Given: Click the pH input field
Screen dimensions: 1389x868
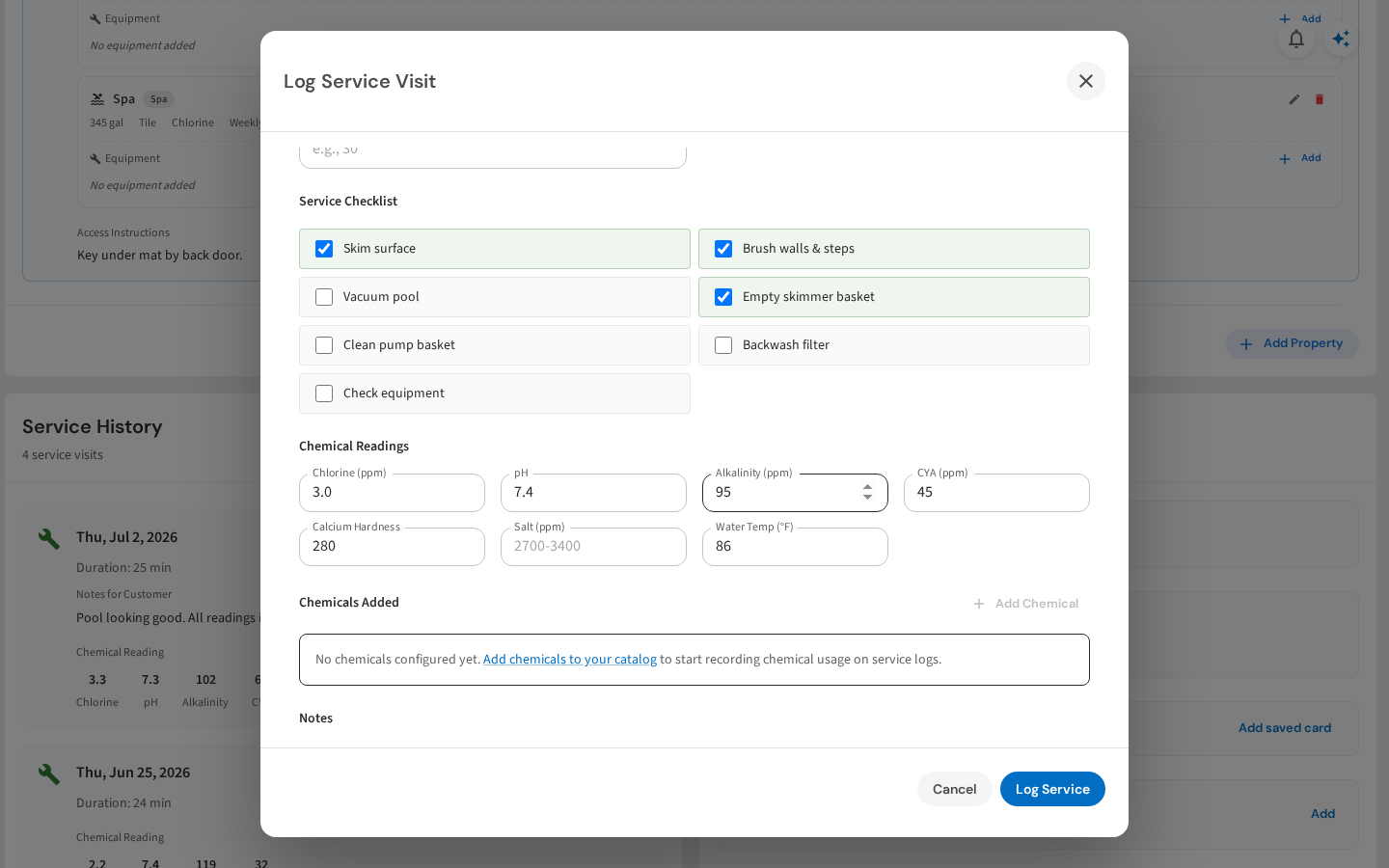Looking at the screenshot, I should tap(593, 493).
